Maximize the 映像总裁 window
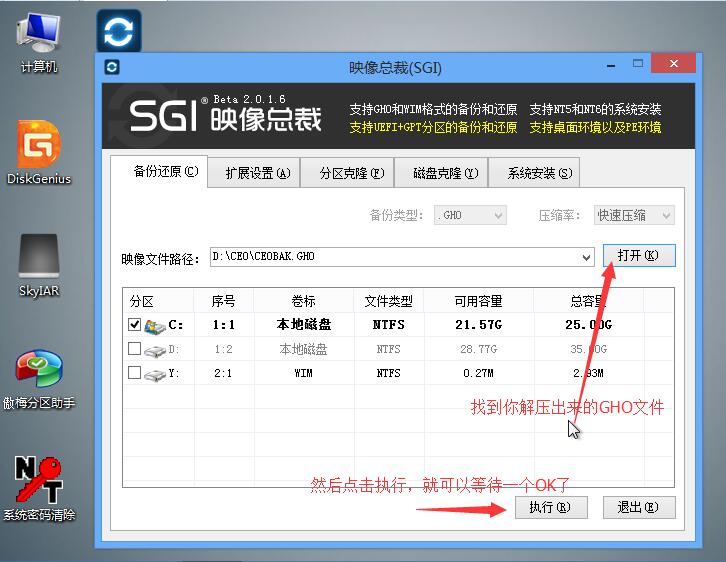The width and height of the screenshot is (726, 562). (x=638, y=63)
